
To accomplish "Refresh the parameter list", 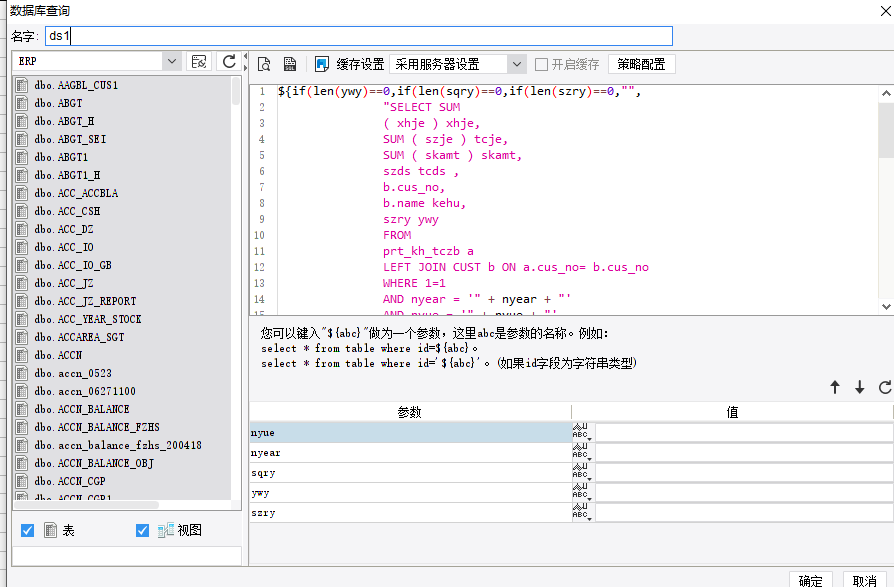I will pos(884,387).
